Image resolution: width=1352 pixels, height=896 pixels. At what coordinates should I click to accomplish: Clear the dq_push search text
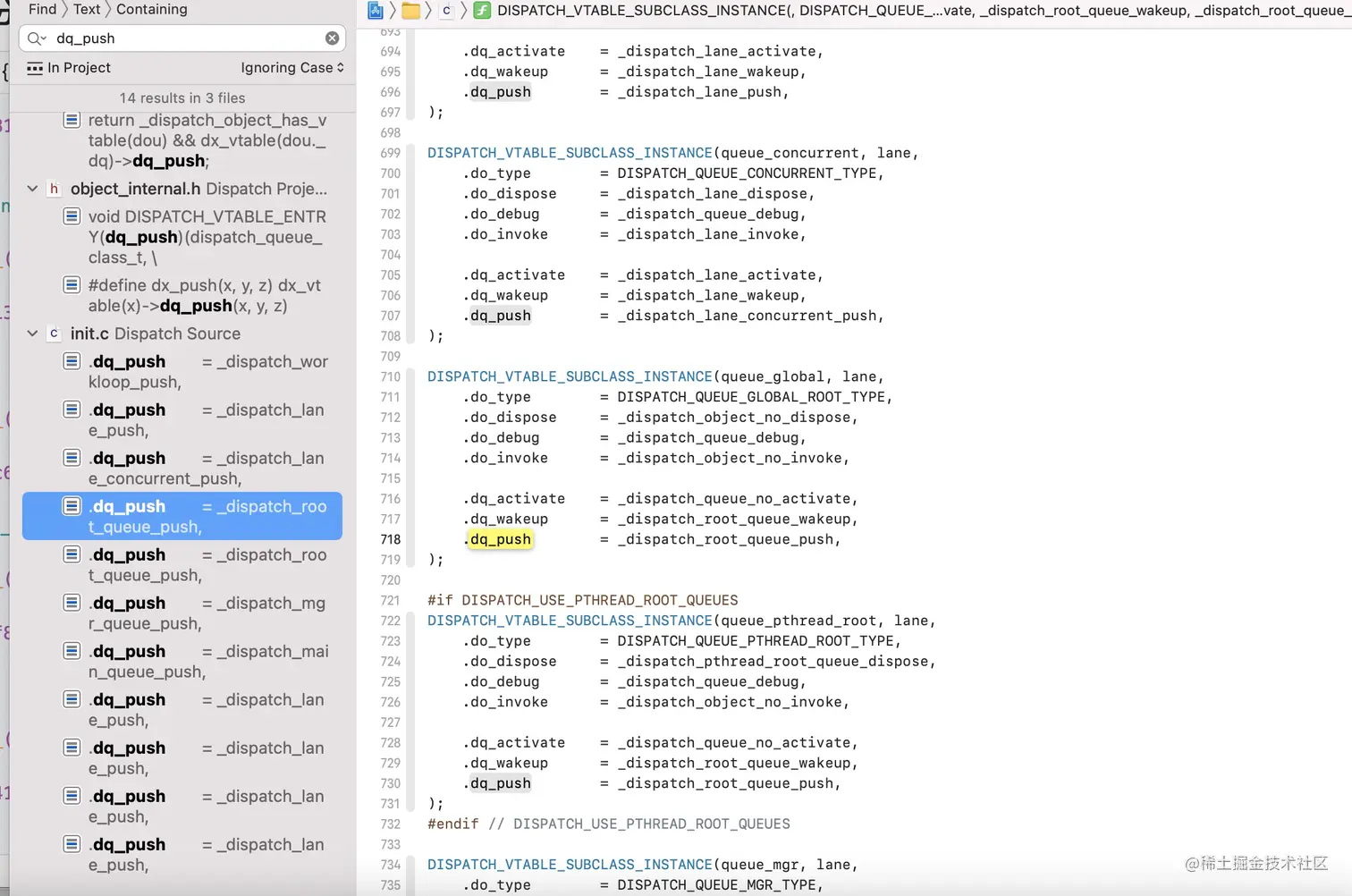(x=332, y=38)
